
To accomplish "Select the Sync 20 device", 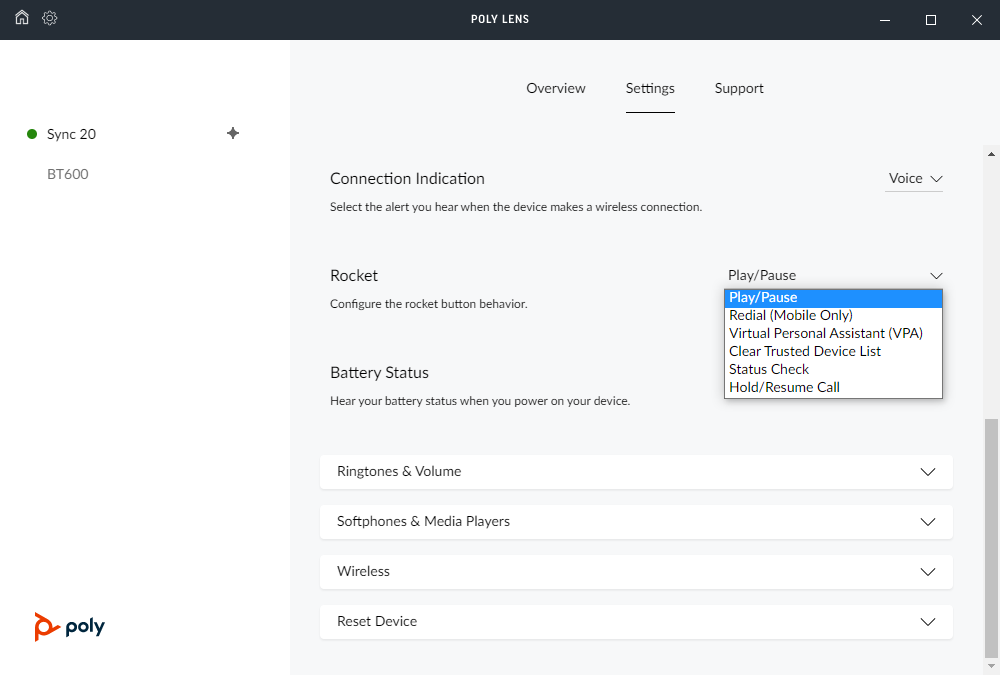I will pos(71,134).
